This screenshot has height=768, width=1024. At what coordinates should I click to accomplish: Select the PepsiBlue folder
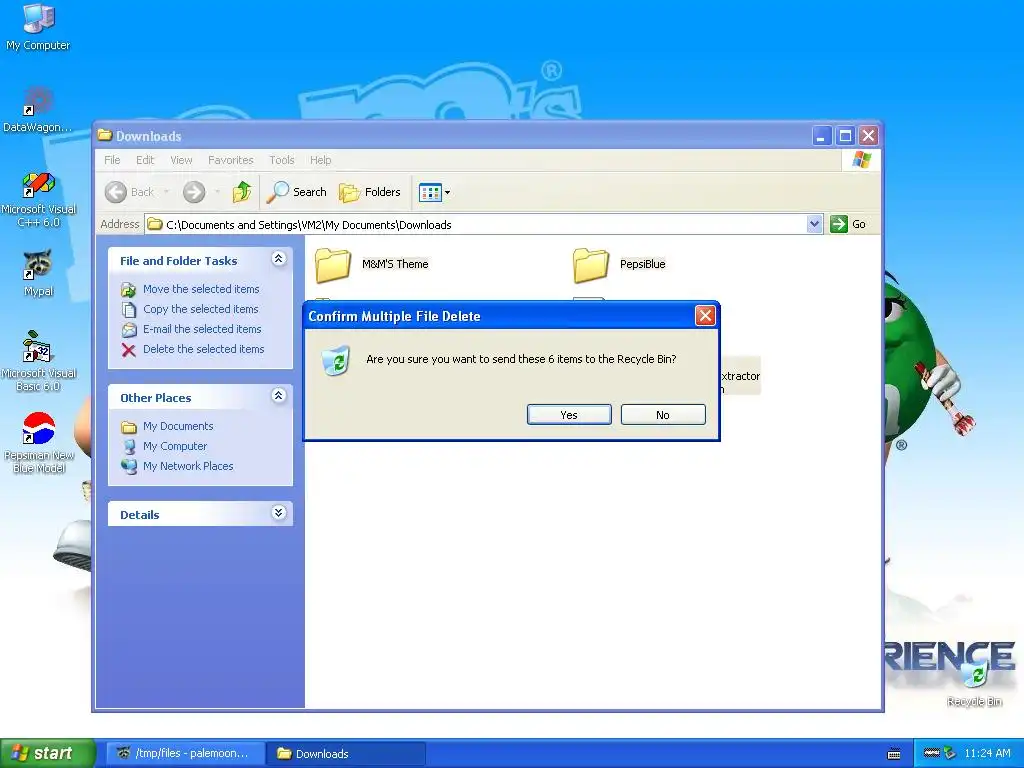(620, 264)
